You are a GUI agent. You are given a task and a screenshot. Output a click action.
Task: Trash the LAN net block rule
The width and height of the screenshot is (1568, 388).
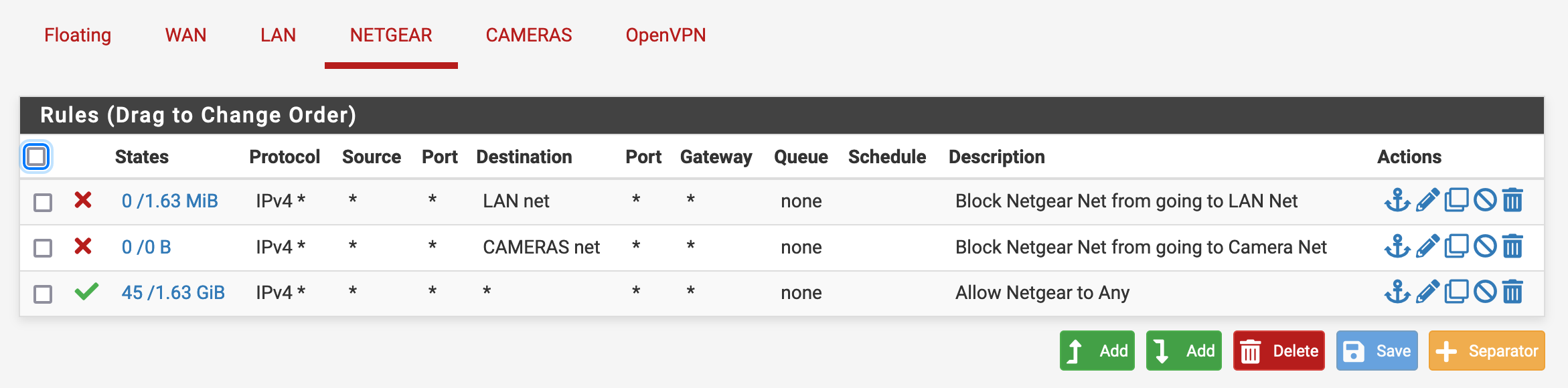pos(1512,201)
